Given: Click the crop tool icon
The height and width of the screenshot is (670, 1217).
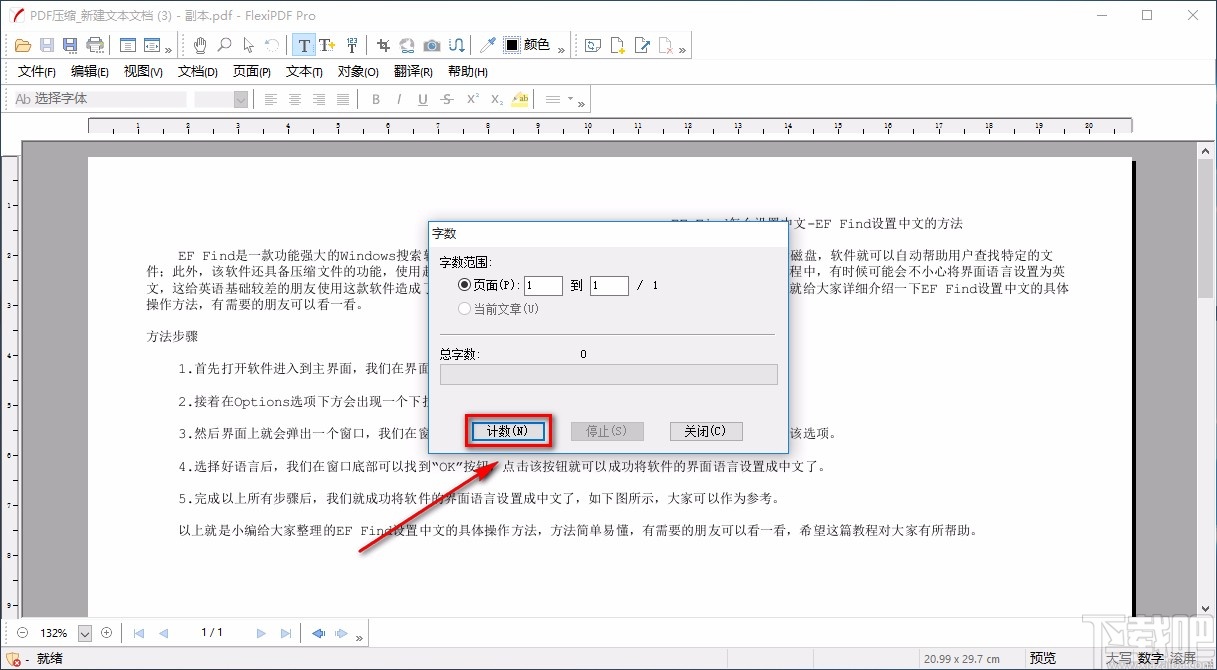Looking at the screenshot, I should tap(384, 45).
